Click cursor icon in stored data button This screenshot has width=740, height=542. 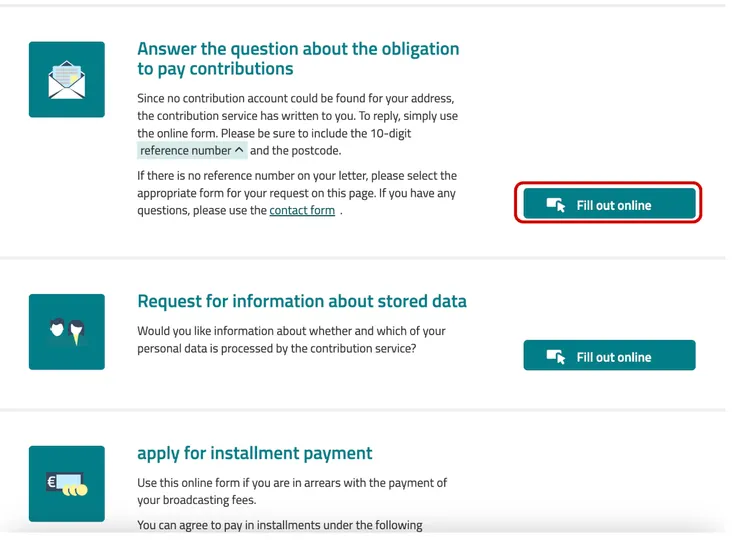[x=557, y=357]
